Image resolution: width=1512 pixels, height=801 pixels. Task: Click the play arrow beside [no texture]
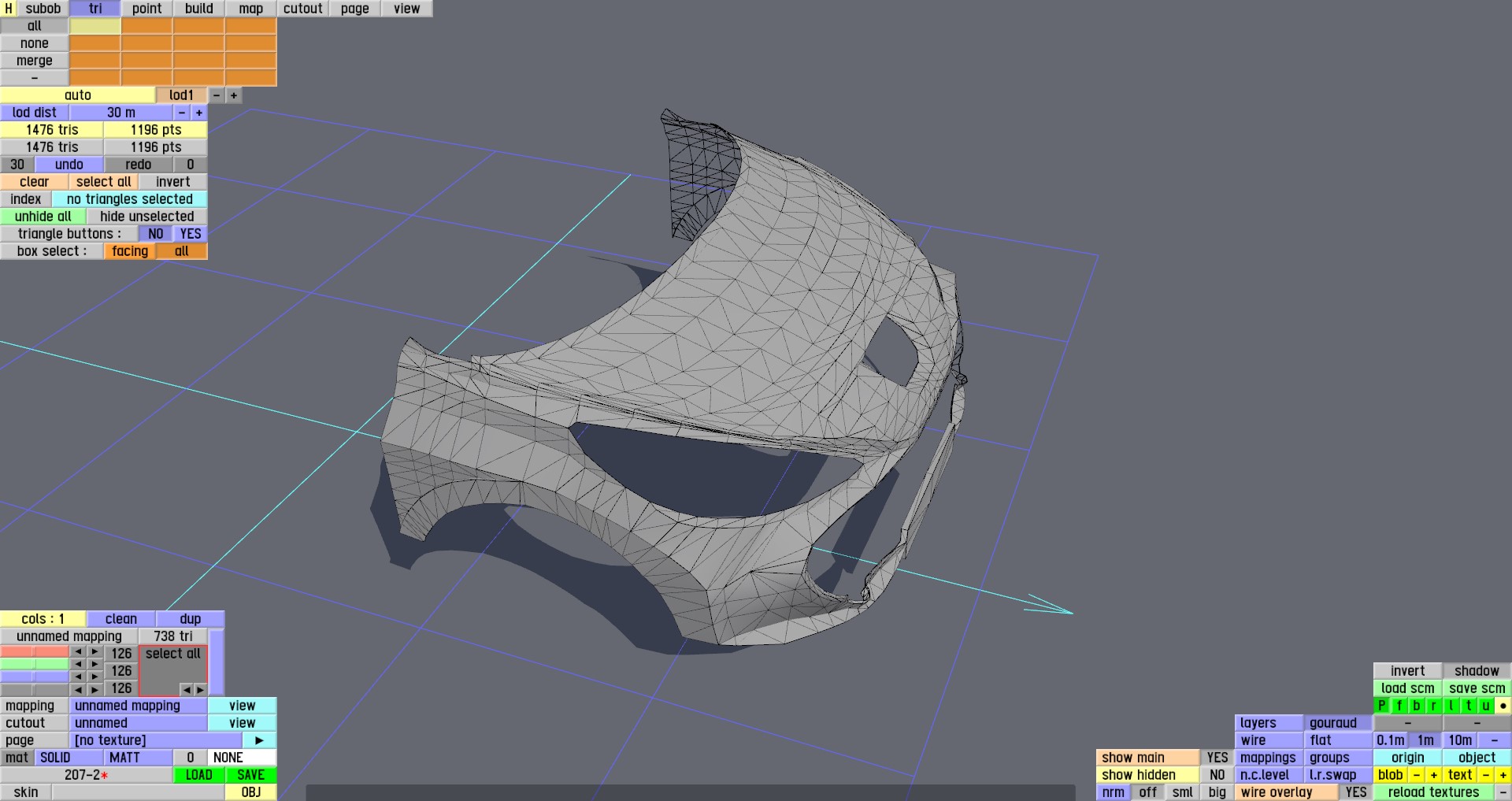(259, 740)
